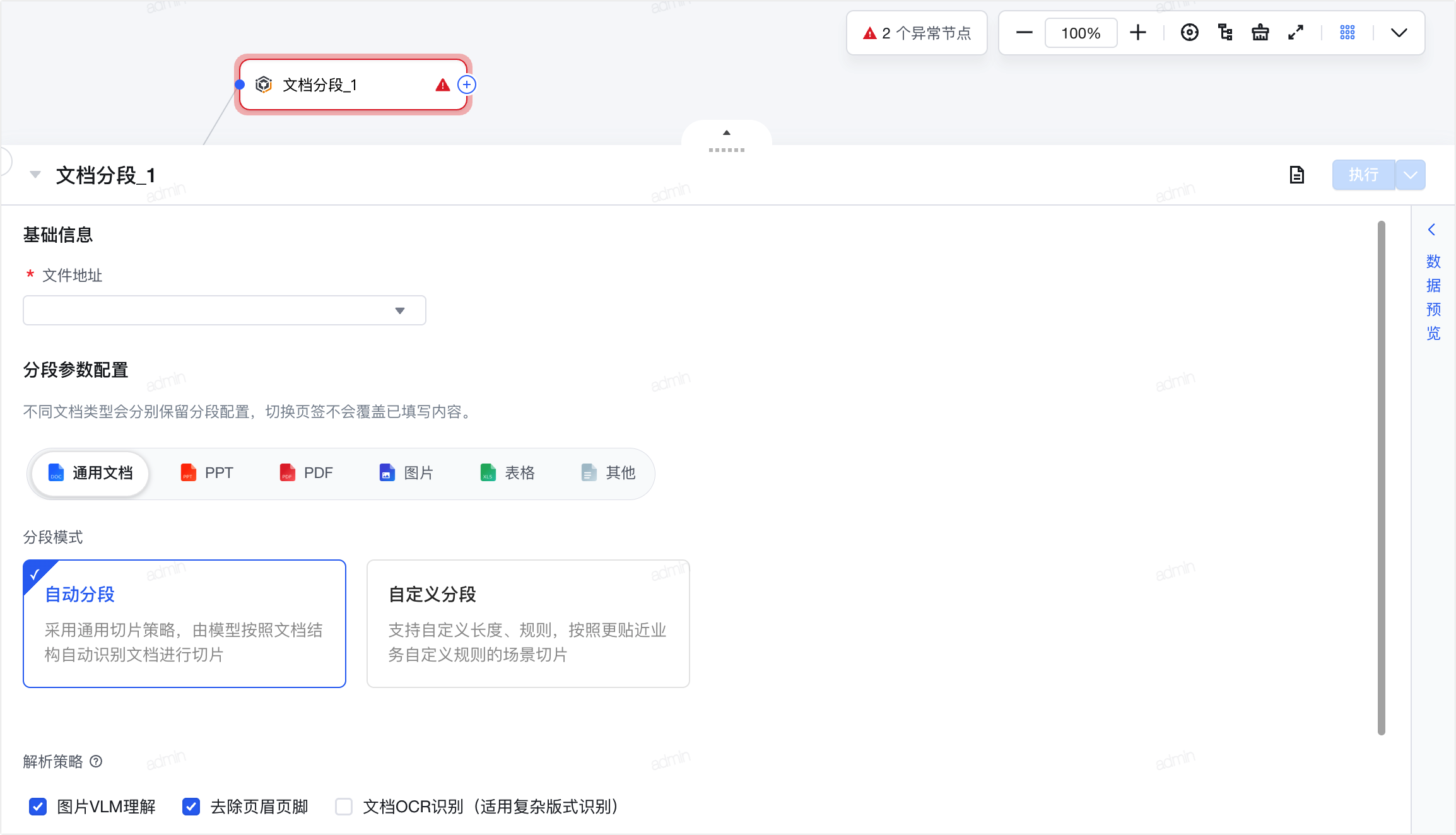The image size is (1456, 835).
Task: Auto-arrange nodes with the tree layout icon
Action: point(1225,33)
